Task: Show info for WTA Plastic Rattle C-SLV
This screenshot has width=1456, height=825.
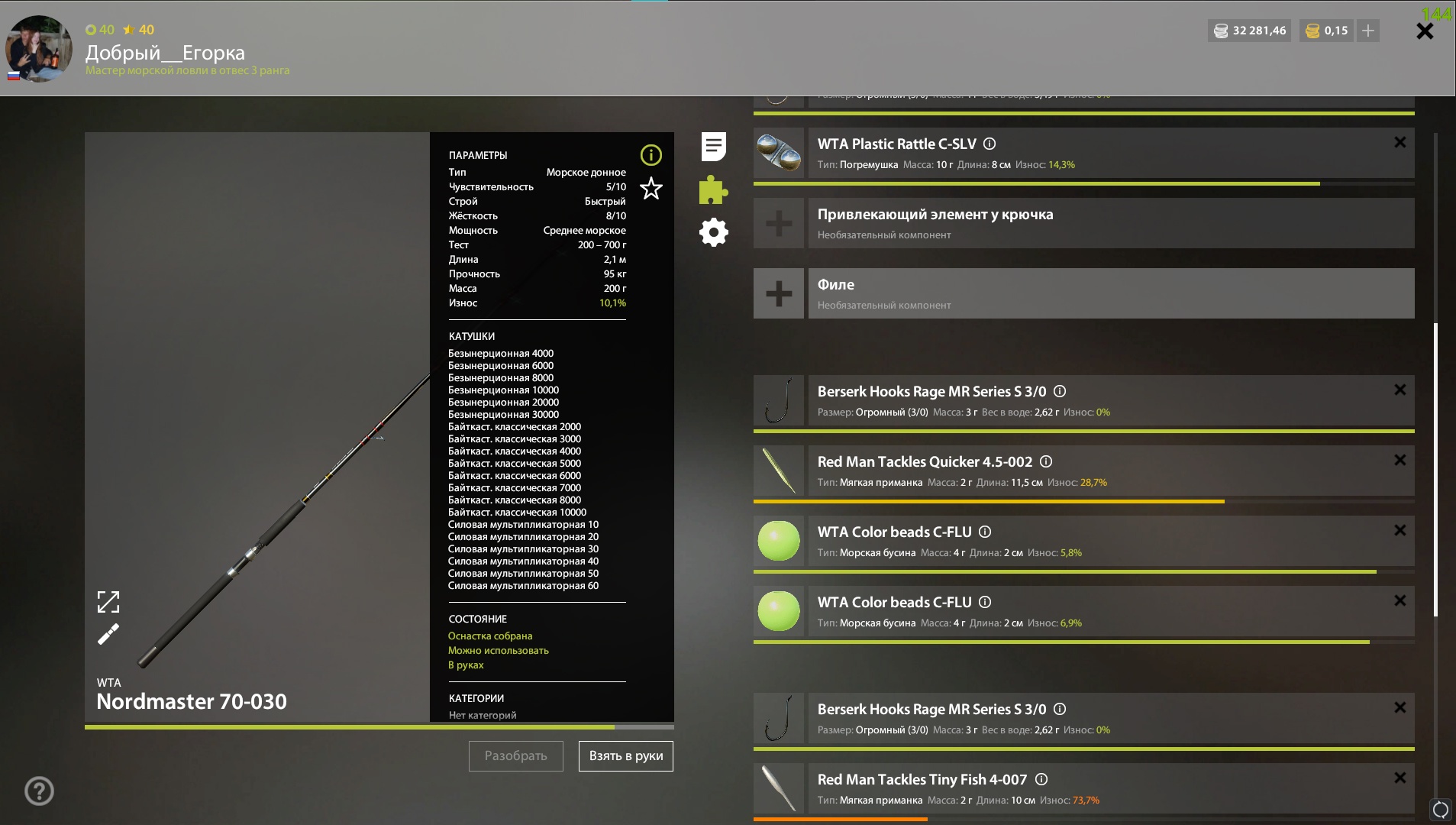Action: click(x=989, y=144)
